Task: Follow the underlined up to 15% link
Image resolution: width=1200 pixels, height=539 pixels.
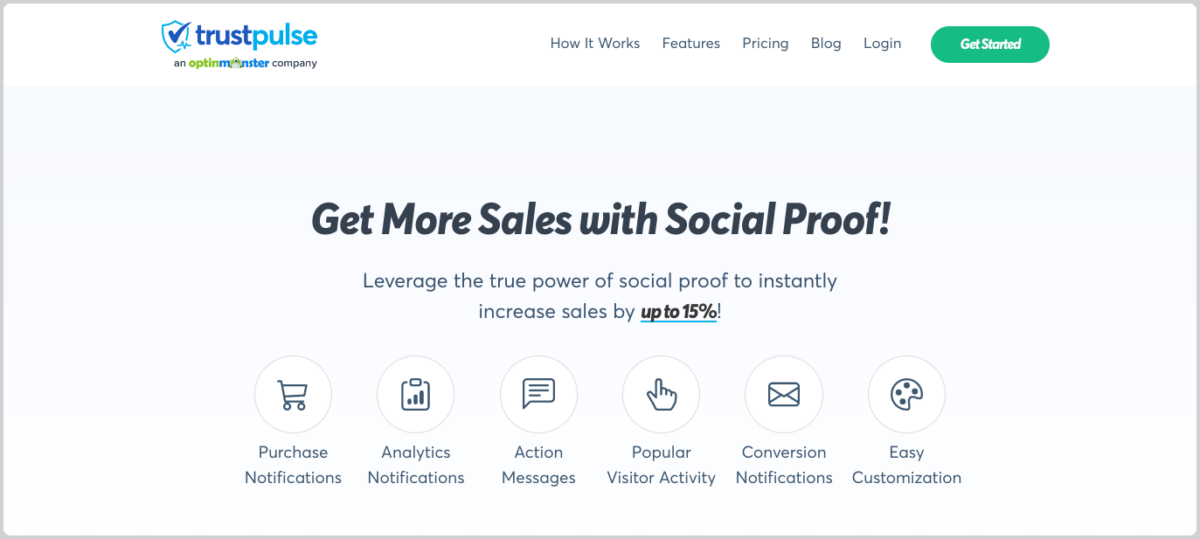Action: pos(679,312)
